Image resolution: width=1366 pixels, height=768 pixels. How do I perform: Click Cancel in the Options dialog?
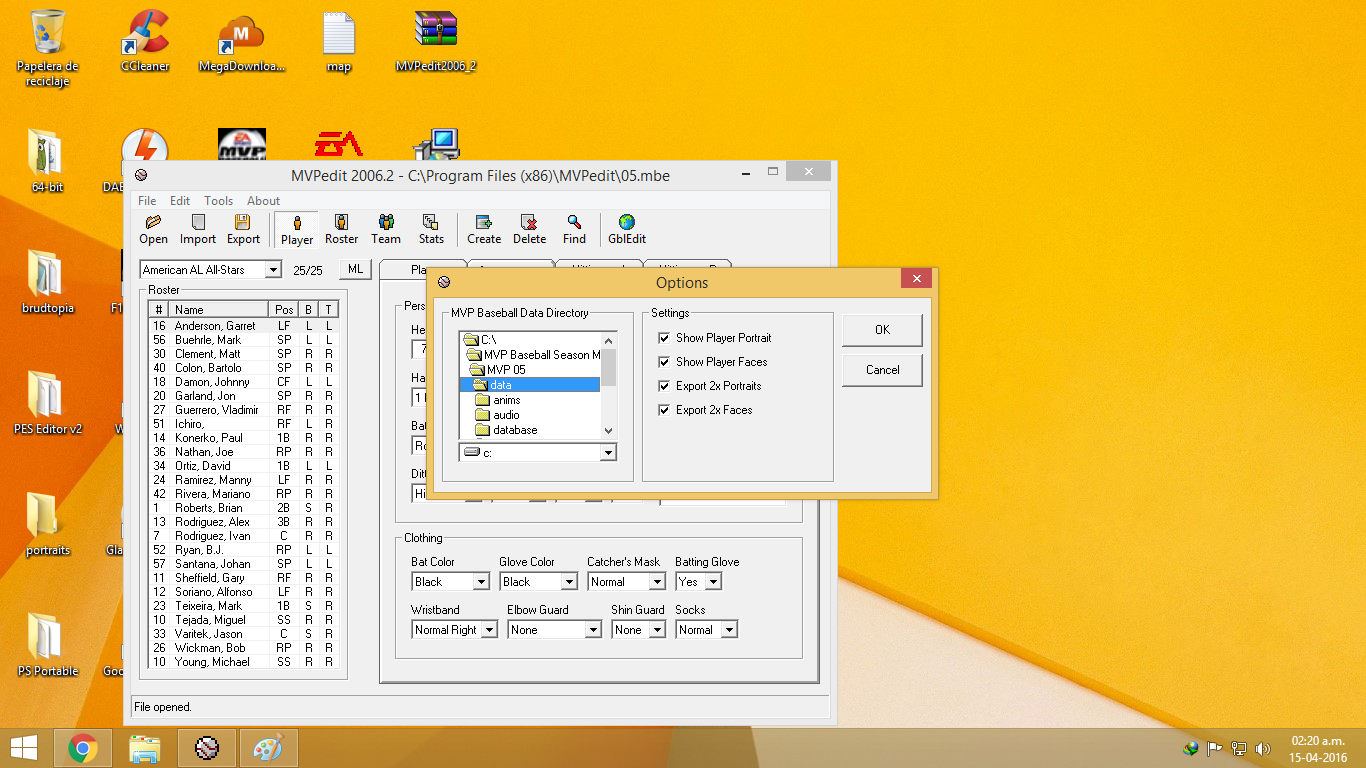pyautogui.click(x=882, y=370)
